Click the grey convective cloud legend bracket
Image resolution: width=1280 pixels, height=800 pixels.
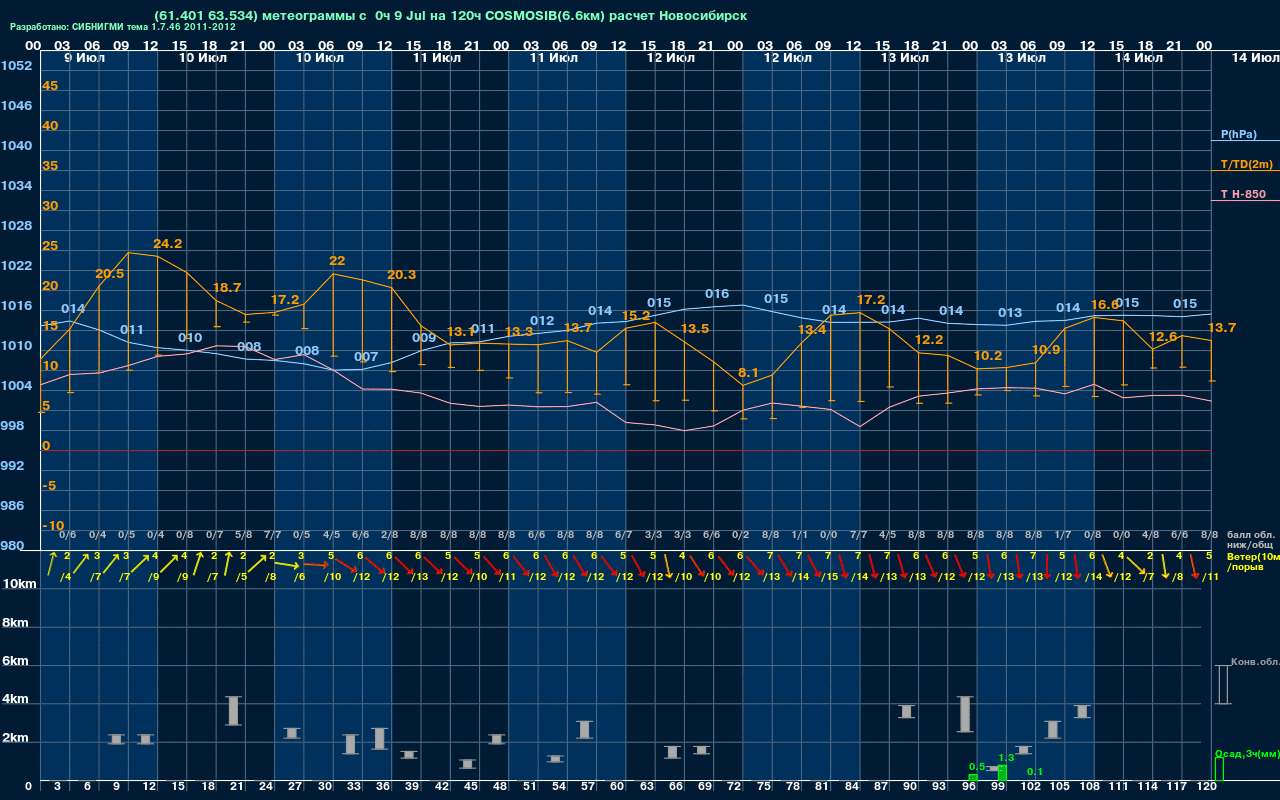[x=1222, y=685]
